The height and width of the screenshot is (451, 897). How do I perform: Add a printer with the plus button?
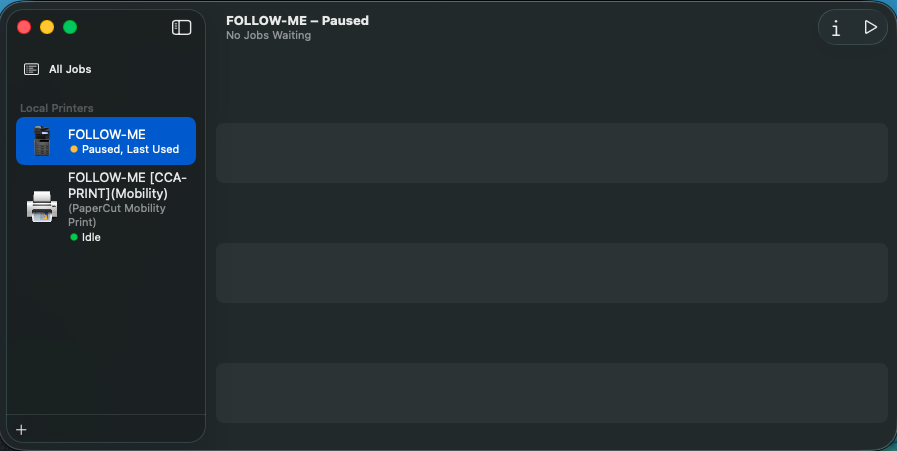click(21, 430)
